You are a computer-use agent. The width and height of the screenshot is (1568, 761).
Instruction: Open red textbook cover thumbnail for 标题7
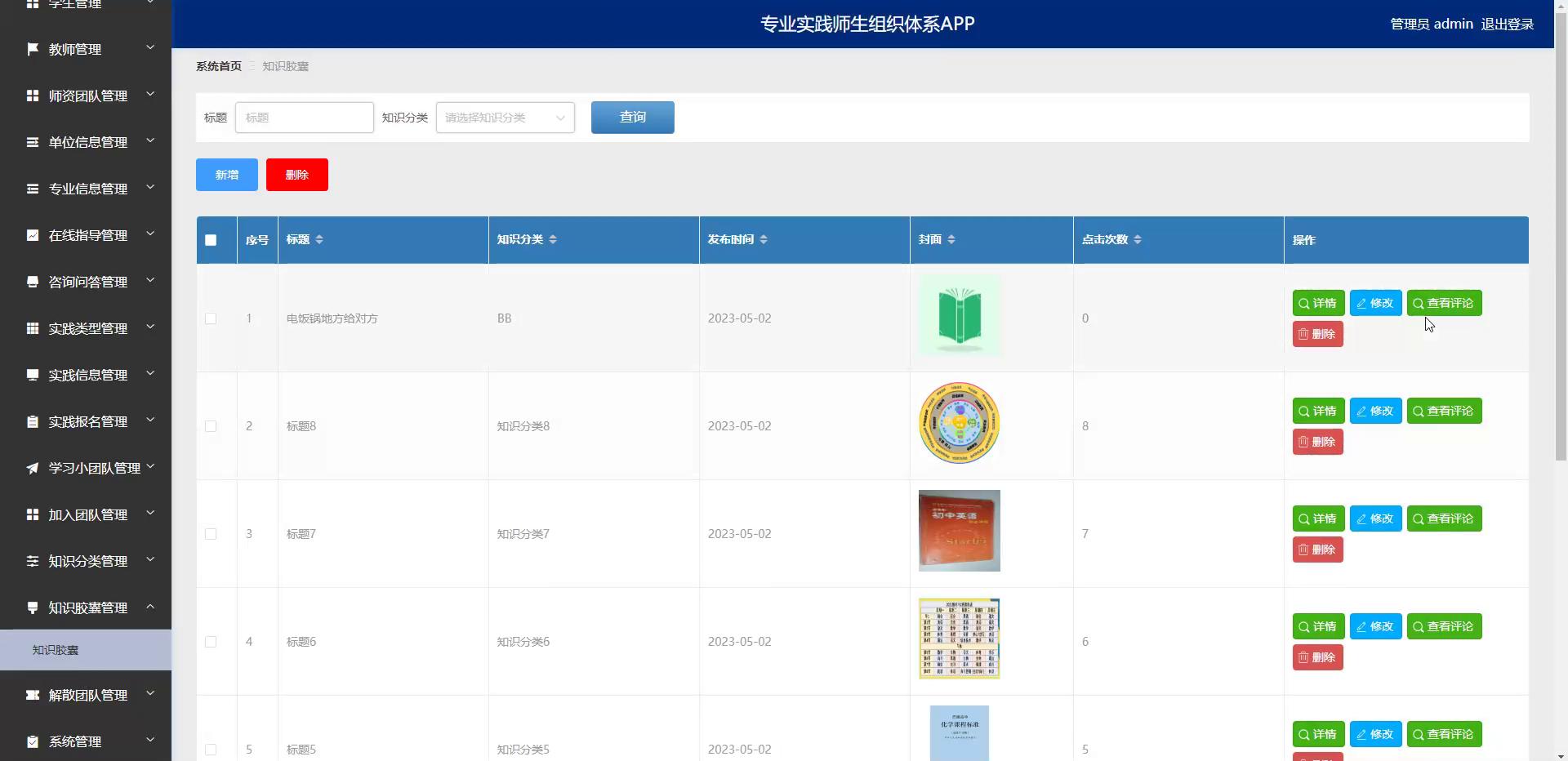point(960,531)
